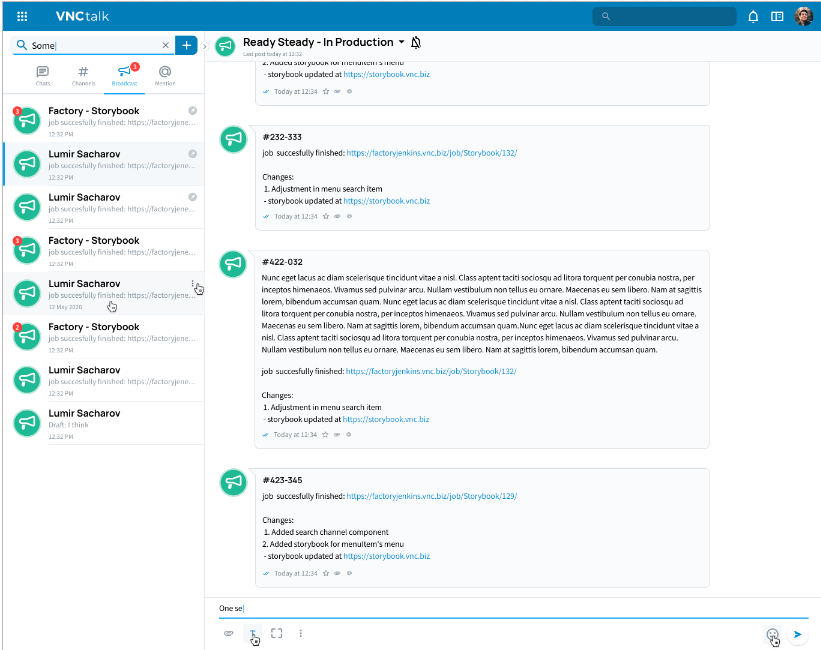The image size is (821, 650).
Task: Clear the sidebar search text
Action: coord(165,45)
